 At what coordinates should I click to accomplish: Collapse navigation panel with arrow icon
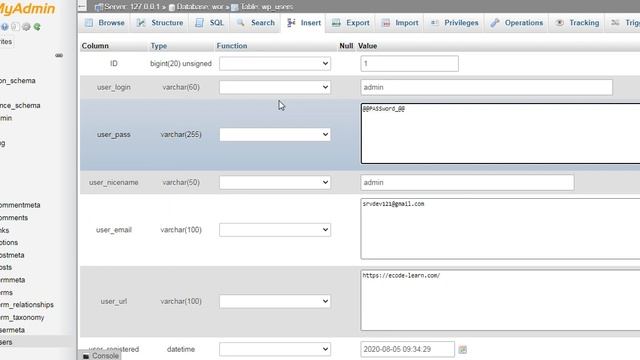pyautogui.click(x=82, y=6)
